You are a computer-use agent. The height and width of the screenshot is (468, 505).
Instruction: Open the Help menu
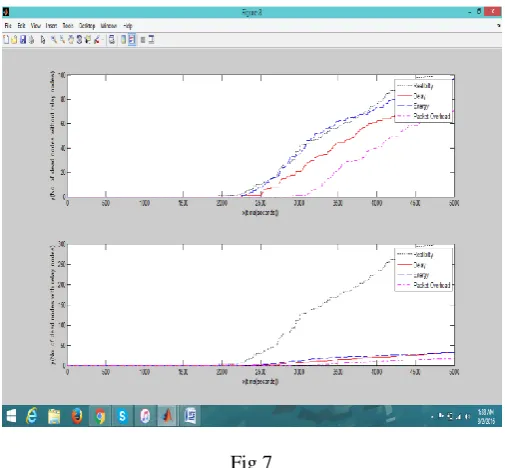[x=128, y=26]
